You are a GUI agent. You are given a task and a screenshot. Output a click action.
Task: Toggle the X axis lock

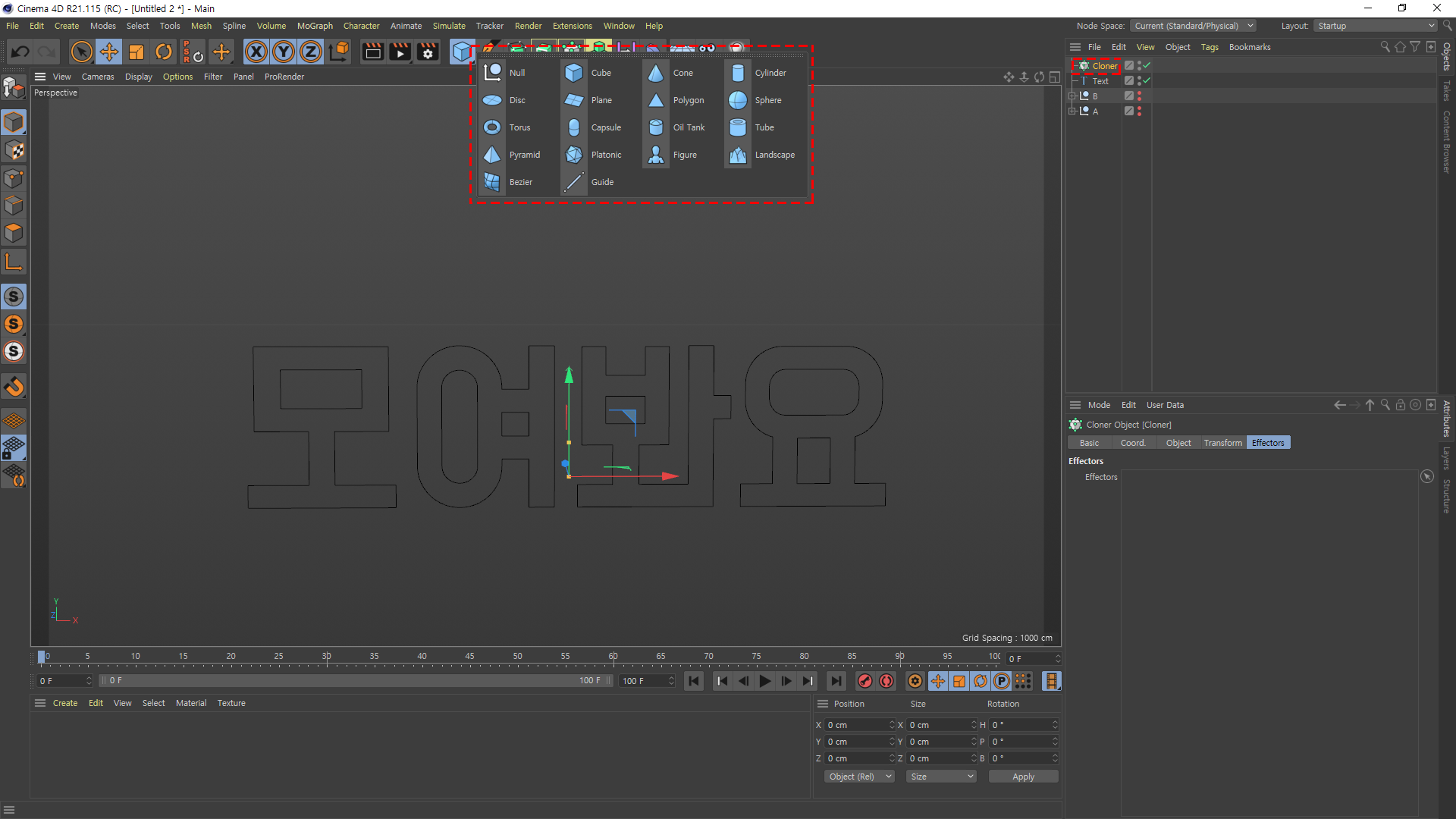pos(256,52)
